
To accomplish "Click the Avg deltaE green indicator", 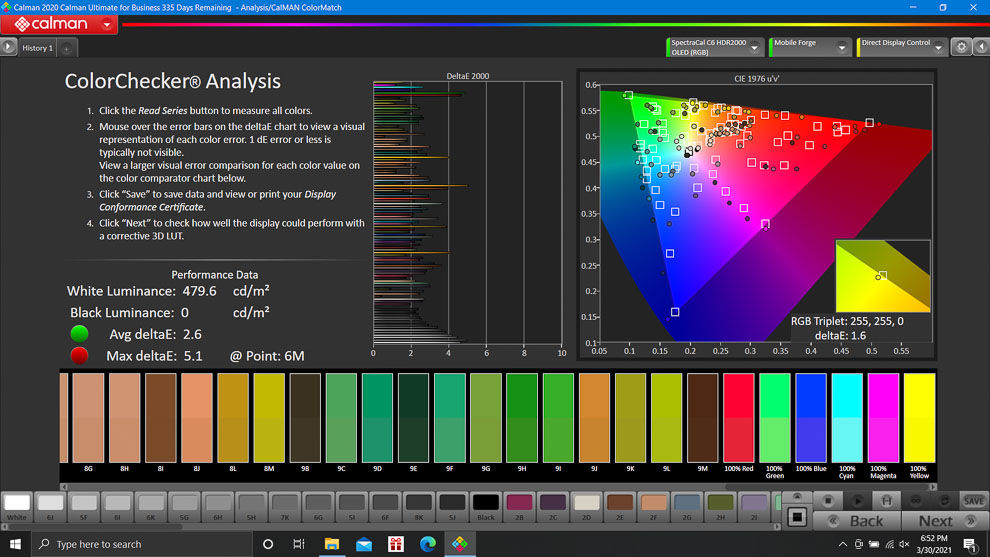I will tap(79, 333).
